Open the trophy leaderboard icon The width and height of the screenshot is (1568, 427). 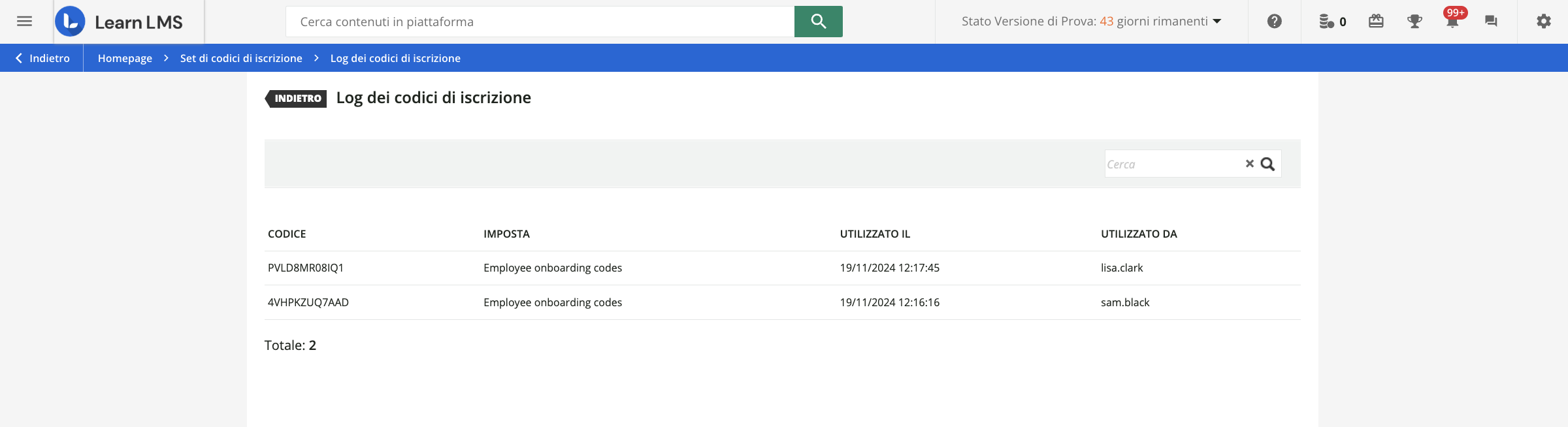pos(1414,22)
